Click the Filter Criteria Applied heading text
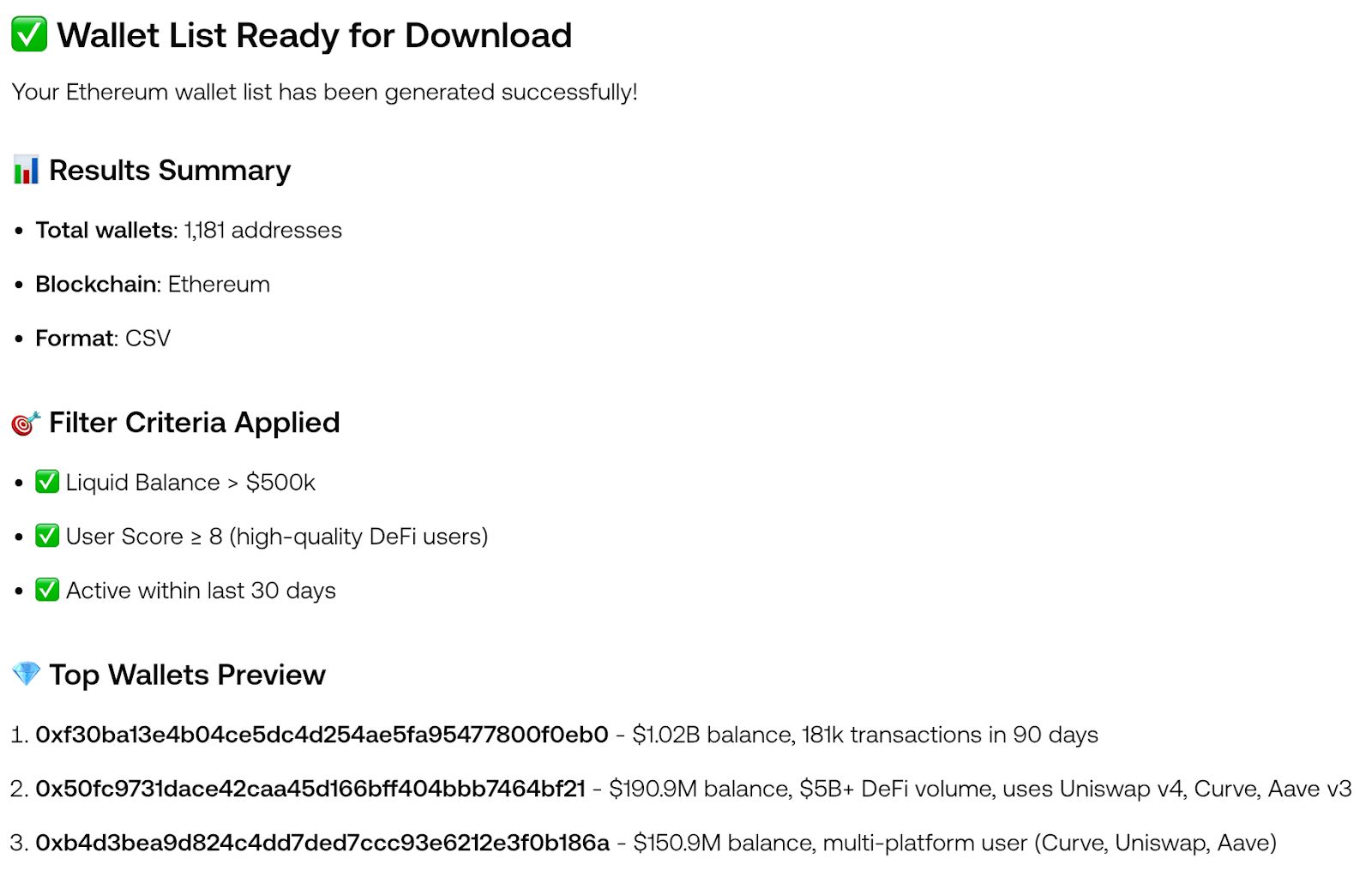 [x=195, y=423]
